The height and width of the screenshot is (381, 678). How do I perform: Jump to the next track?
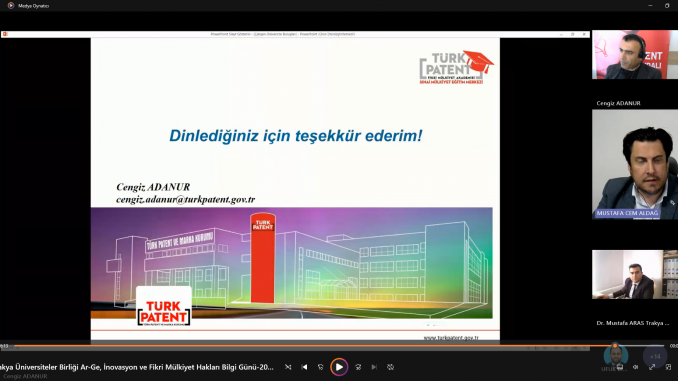(374, 367)
